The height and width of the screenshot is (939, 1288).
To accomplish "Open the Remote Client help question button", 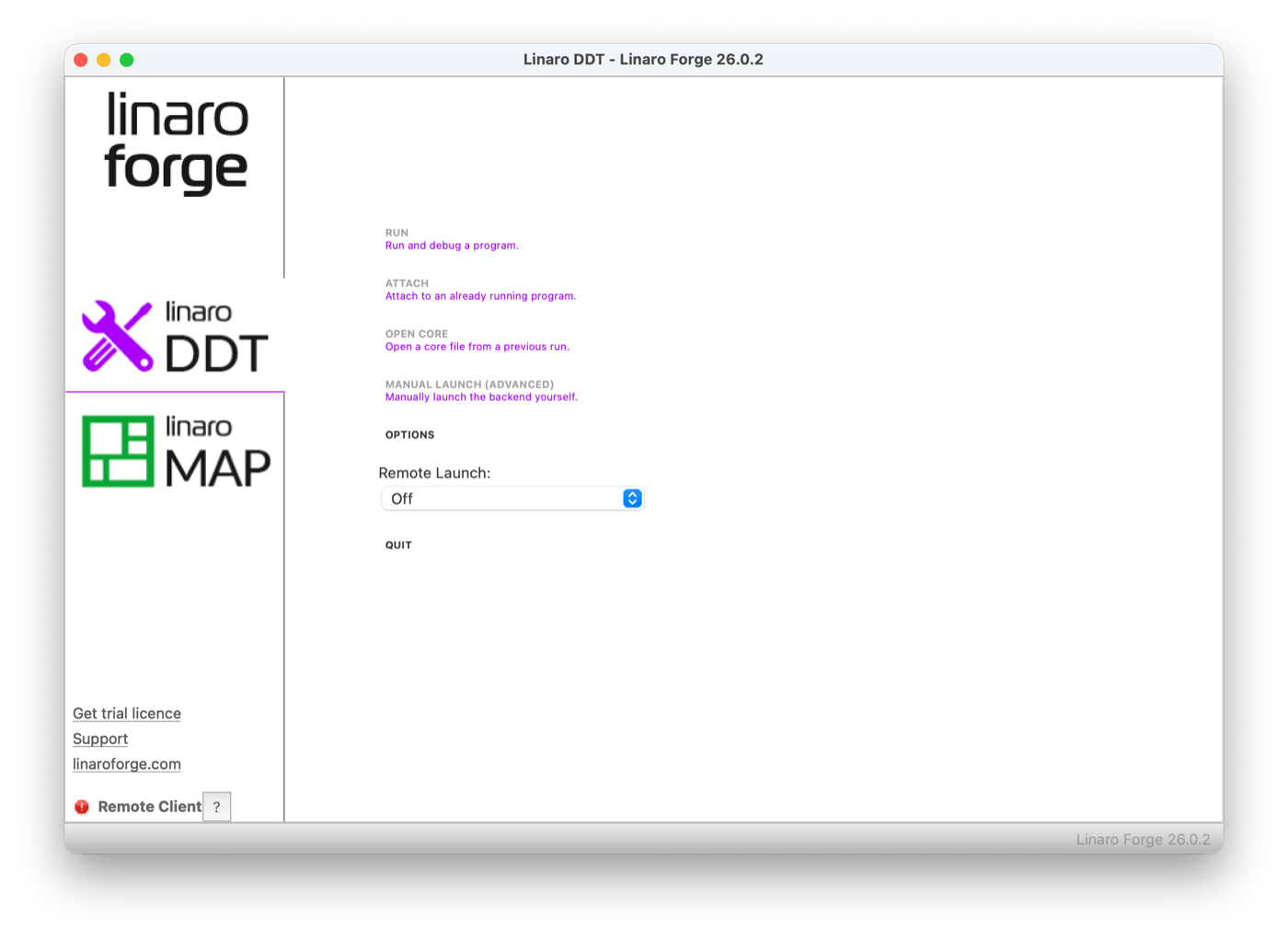I will (x=217, y=807).
